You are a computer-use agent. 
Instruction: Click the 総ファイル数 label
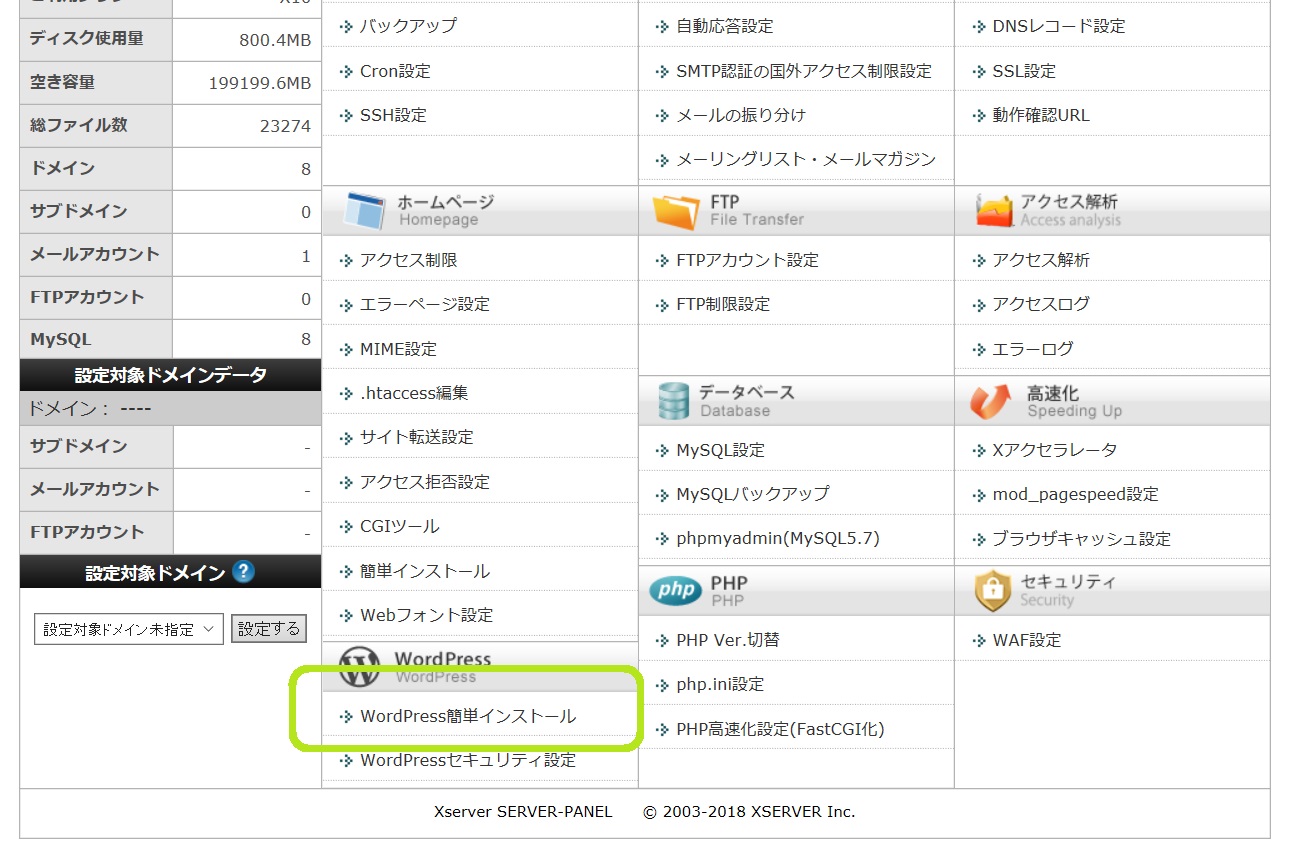(78, 125)
